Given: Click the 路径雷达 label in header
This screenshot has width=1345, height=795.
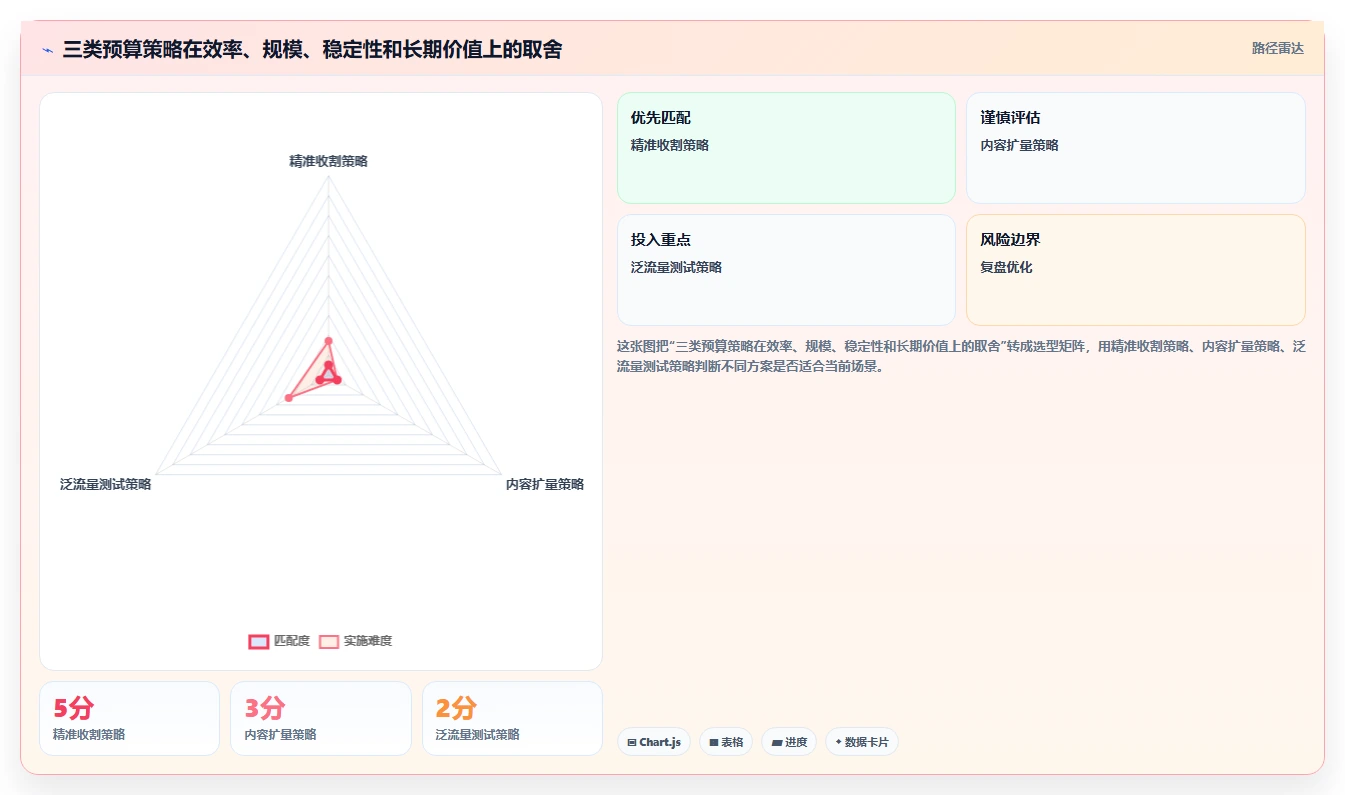Looking at the screenshot, I should coord(1277,48).
